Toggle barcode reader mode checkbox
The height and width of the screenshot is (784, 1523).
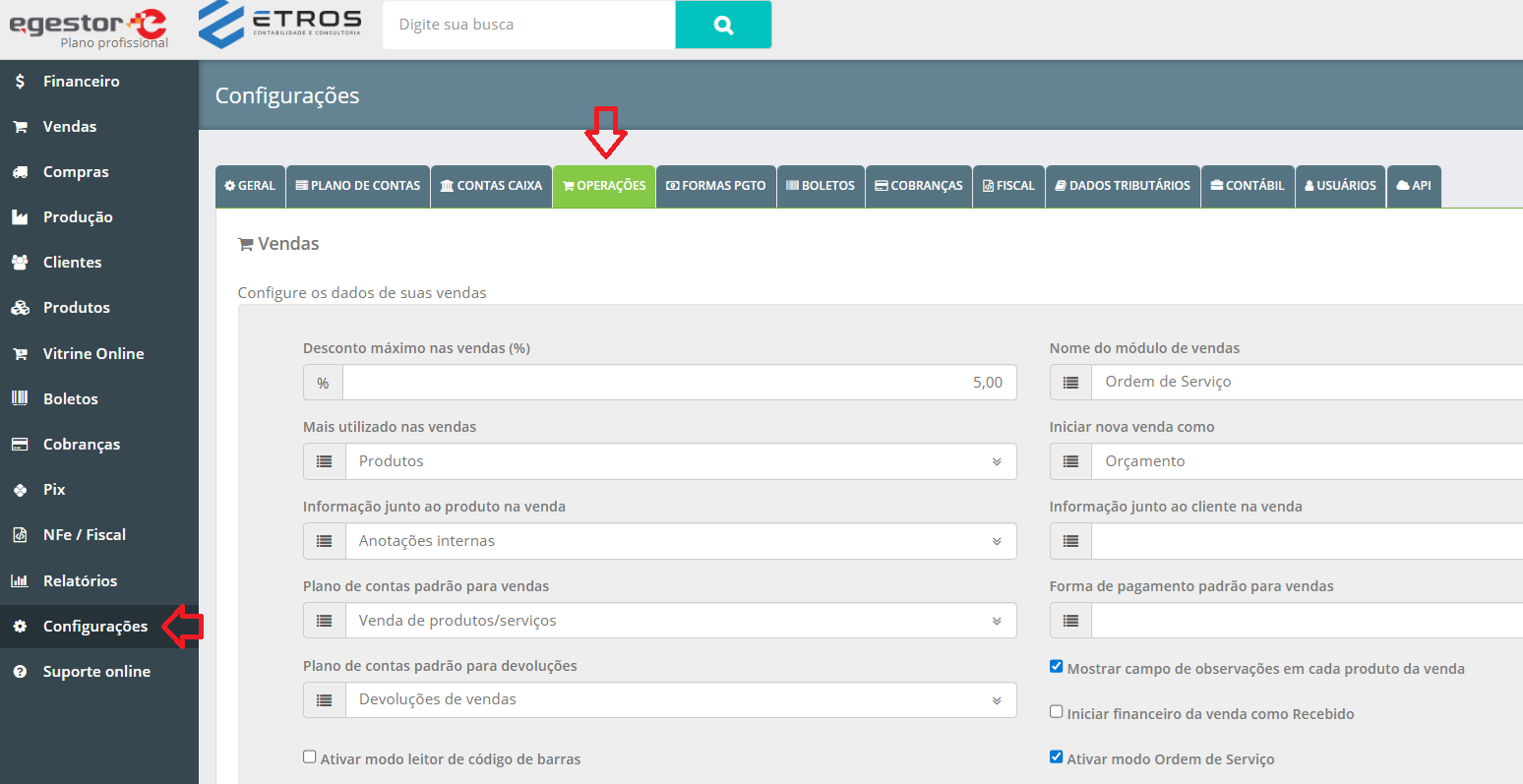[x=310, y=757]
